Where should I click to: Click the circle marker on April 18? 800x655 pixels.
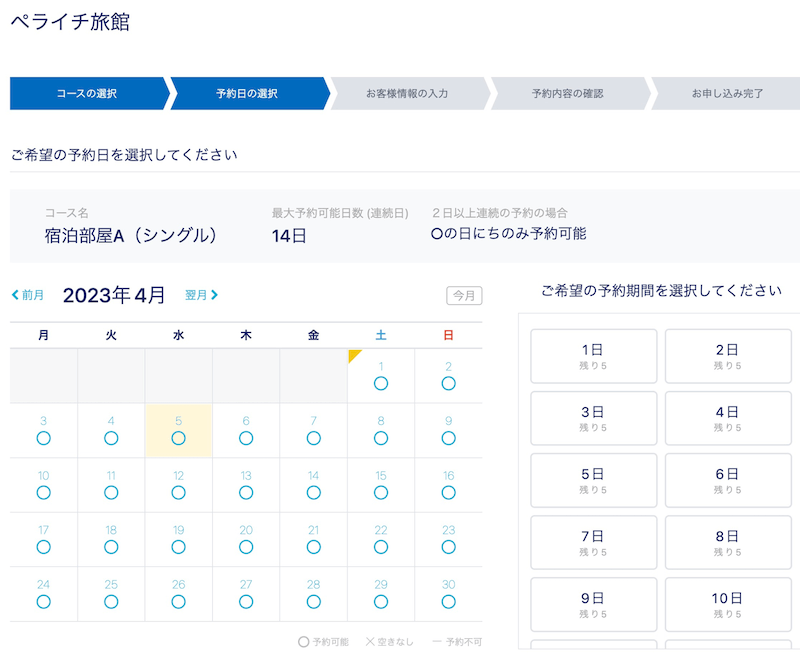coord(111,547)
